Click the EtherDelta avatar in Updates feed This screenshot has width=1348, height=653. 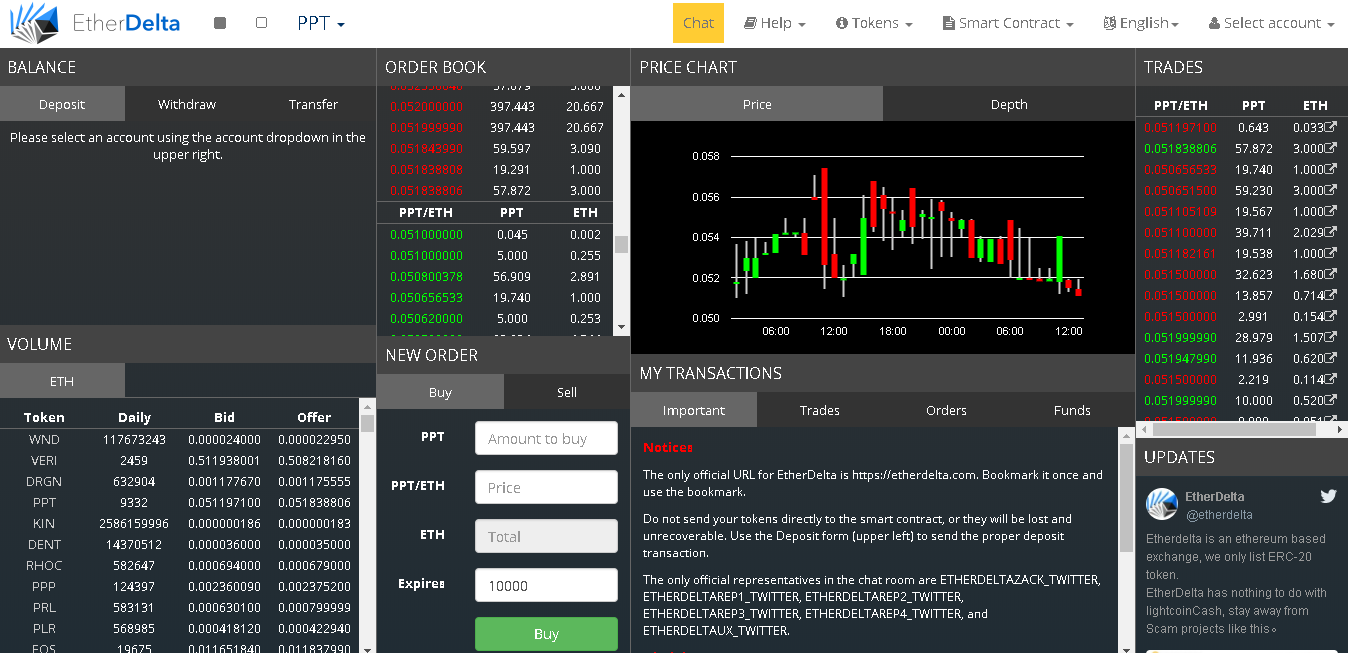pyautogui.click(x=1161, y=504)
